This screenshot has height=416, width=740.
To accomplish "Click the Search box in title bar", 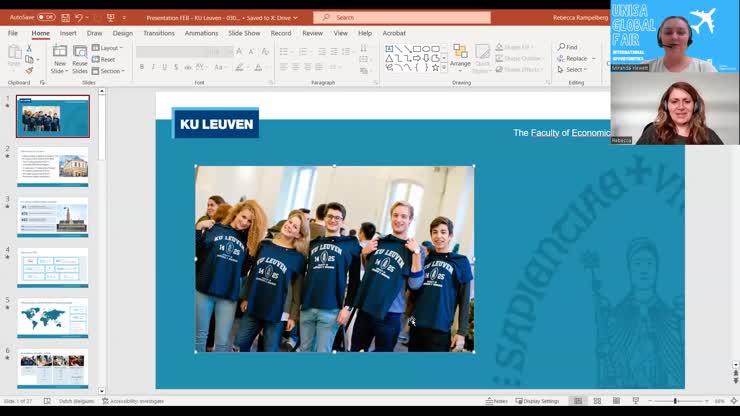I will (402, 17).
